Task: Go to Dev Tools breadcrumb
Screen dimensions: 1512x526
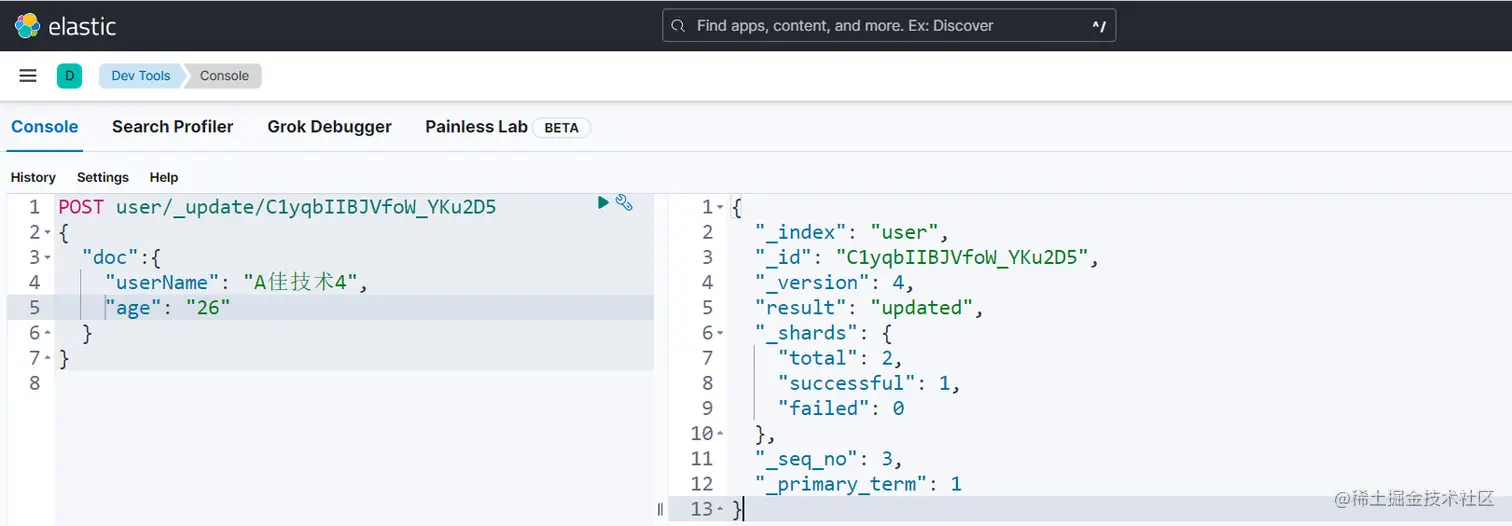Action: click(140, 76)
